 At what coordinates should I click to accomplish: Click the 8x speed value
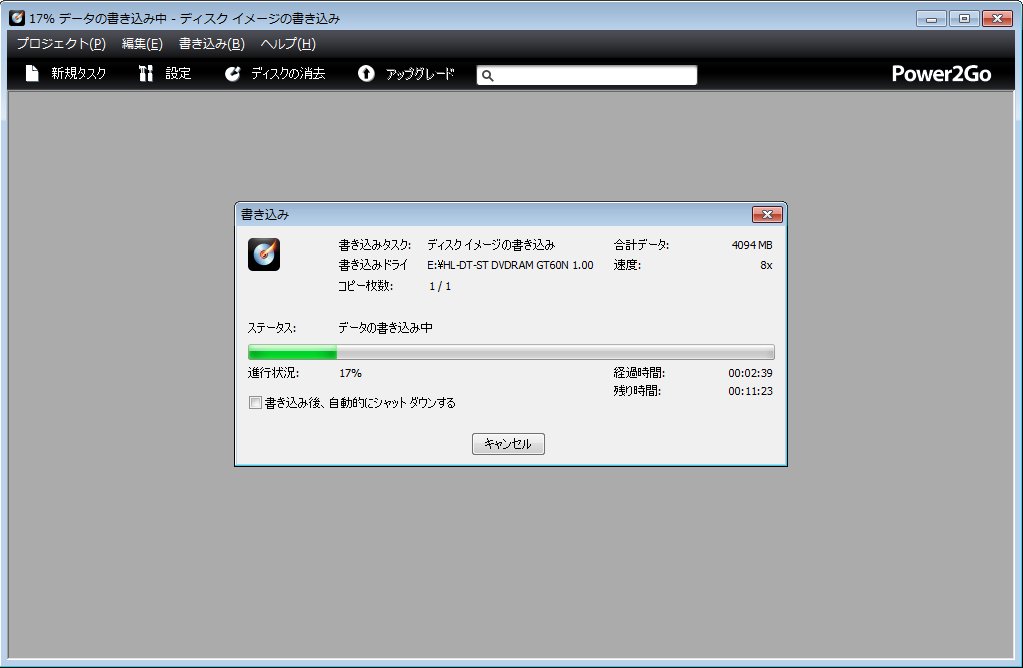(766, 266)
